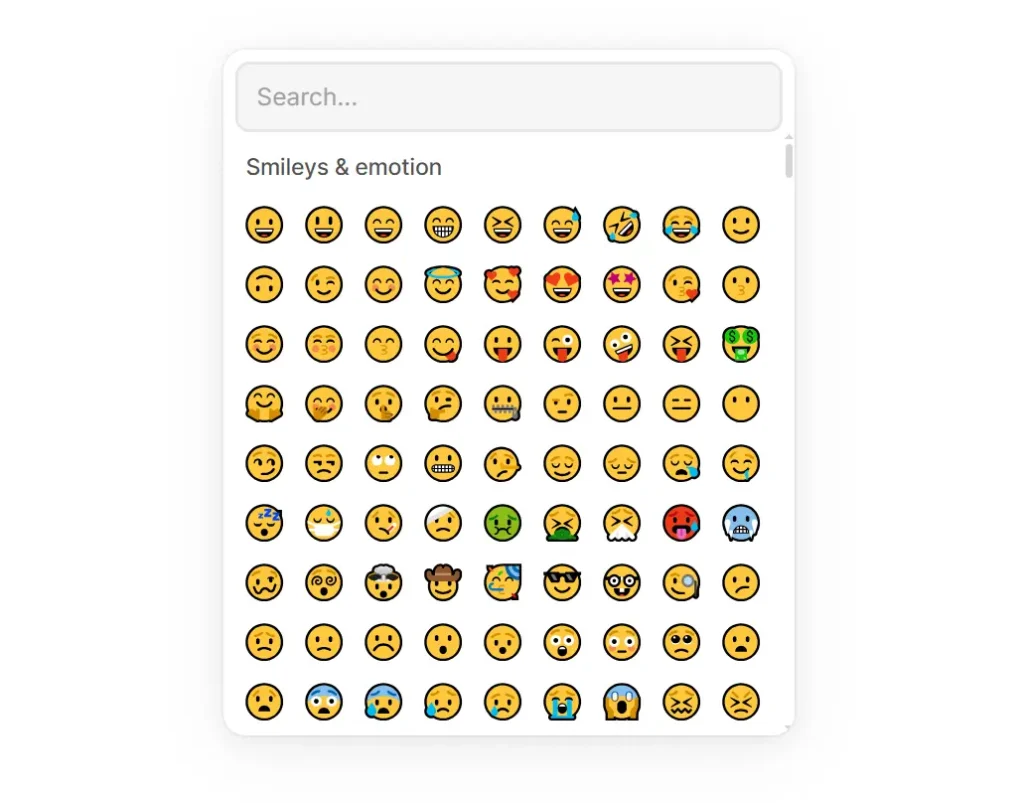
Task: Choose the hugging face emoji
Action: [263, 404]
